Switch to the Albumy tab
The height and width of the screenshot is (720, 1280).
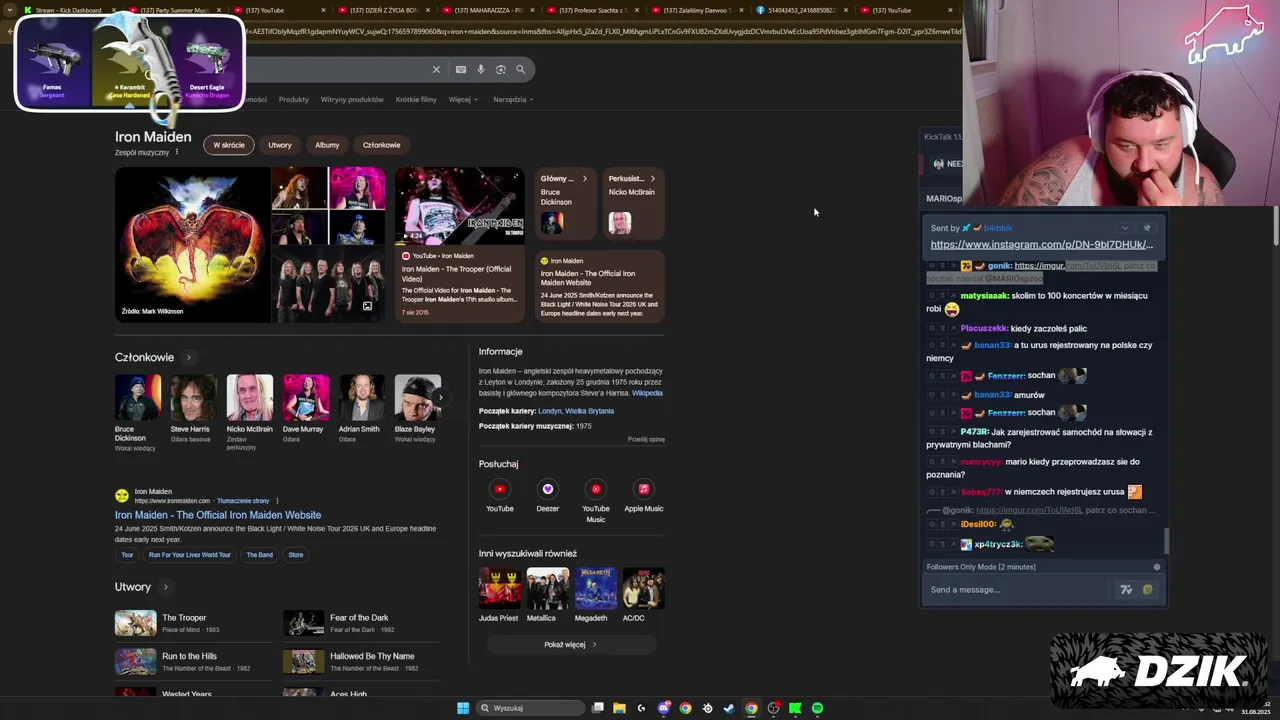coord(327,145)
